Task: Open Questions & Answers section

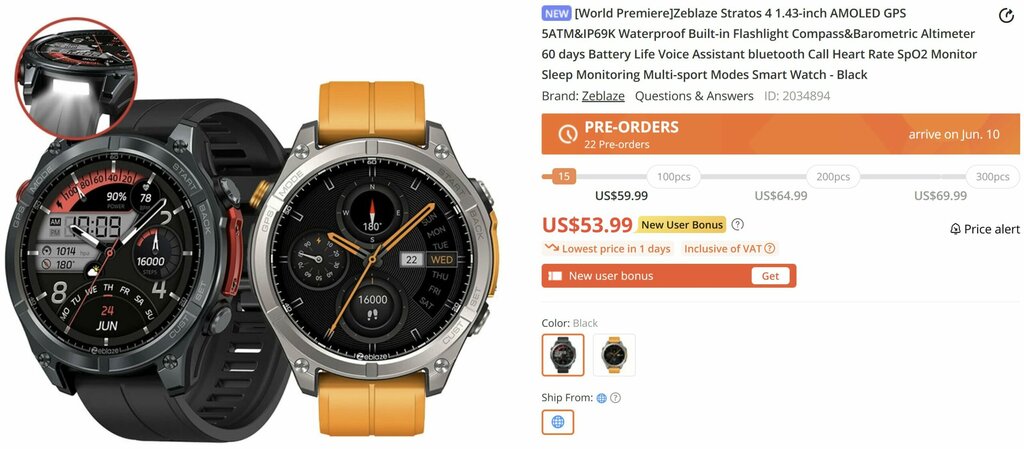Action: click(x=694, y=96)
